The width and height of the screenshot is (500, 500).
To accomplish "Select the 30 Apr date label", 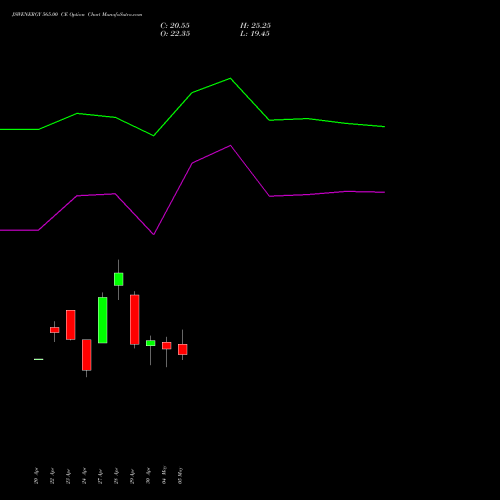I will (x=148, y=476).
